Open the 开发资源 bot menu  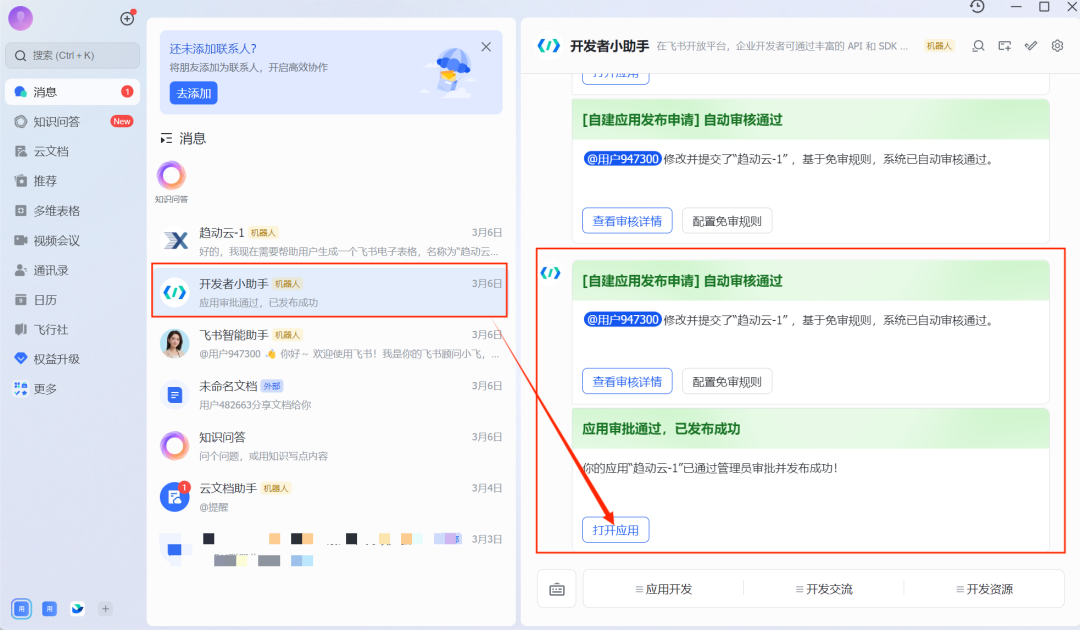[x=984, y=589]
